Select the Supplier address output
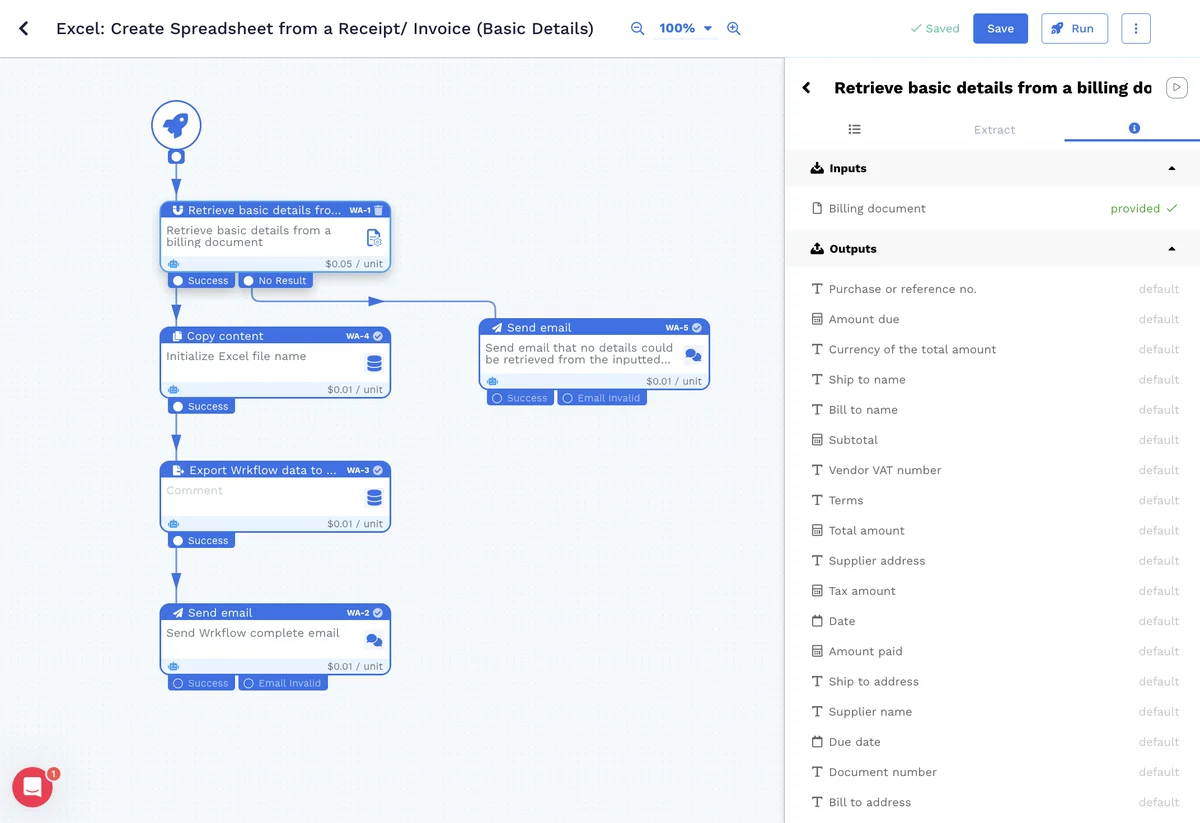Viewport: 1200px width, 823px height. click(993, 561)
